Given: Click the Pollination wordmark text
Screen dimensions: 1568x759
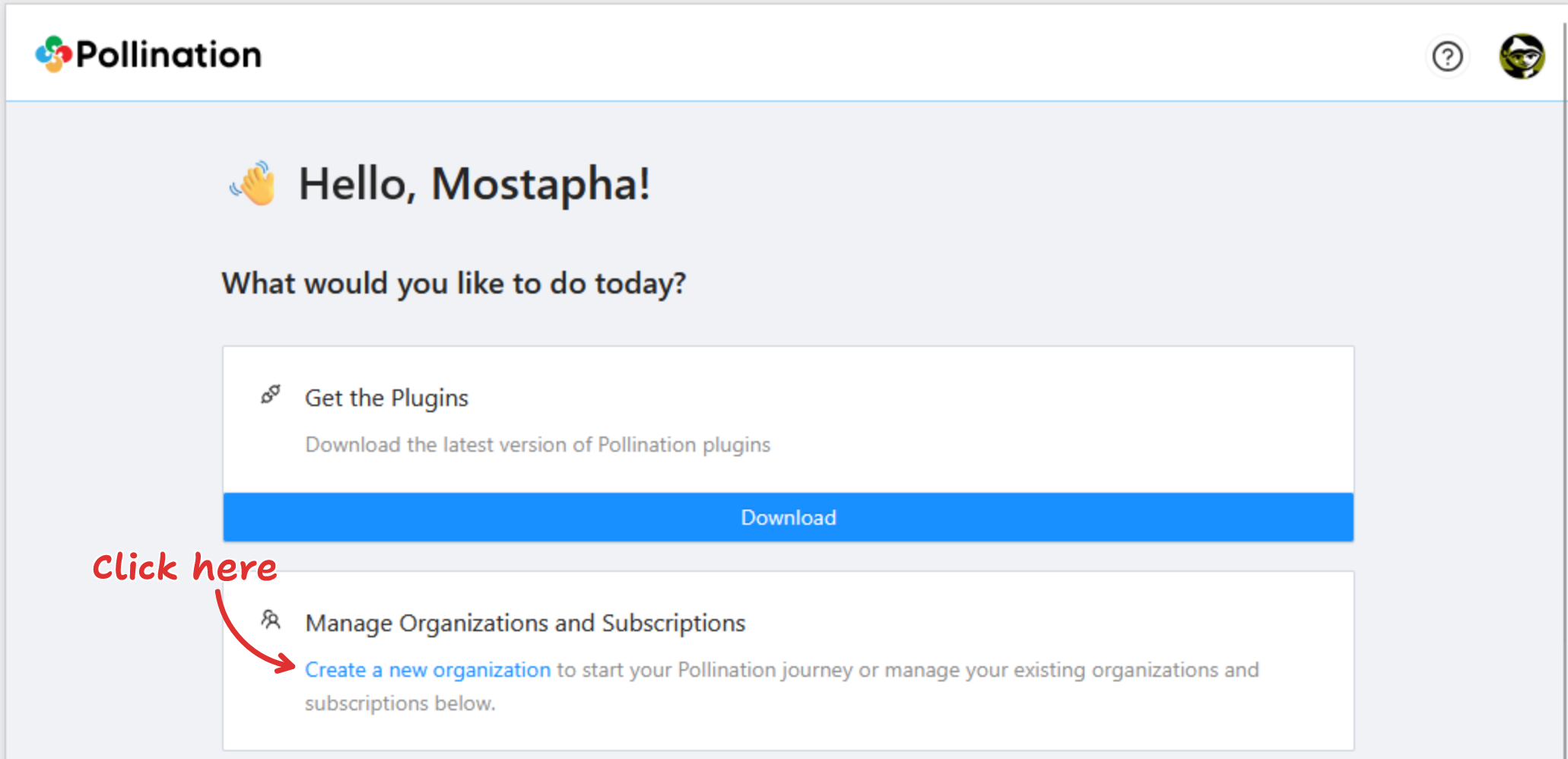Looking at the screenshot, I should [x=169, y=55].
